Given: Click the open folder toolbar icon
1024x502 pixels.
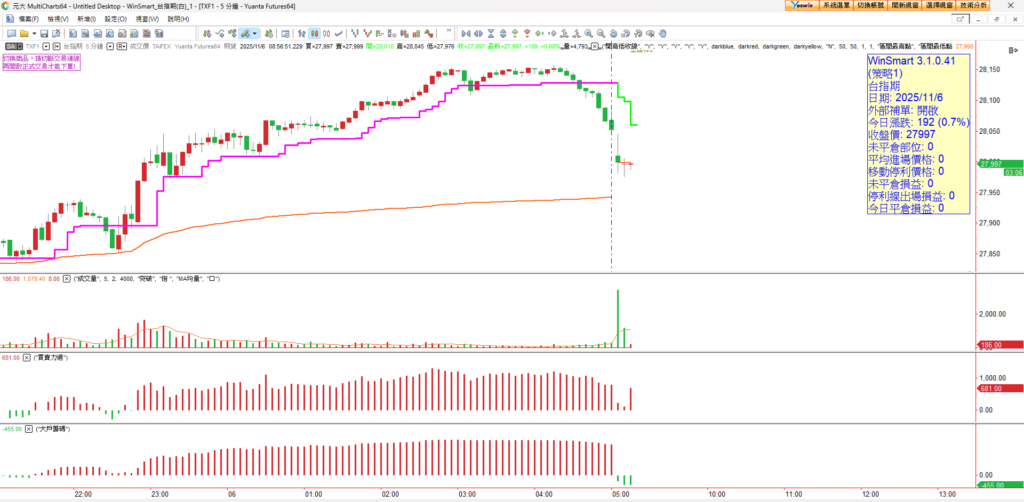Looking at the screenshot, I should point(23,33).
